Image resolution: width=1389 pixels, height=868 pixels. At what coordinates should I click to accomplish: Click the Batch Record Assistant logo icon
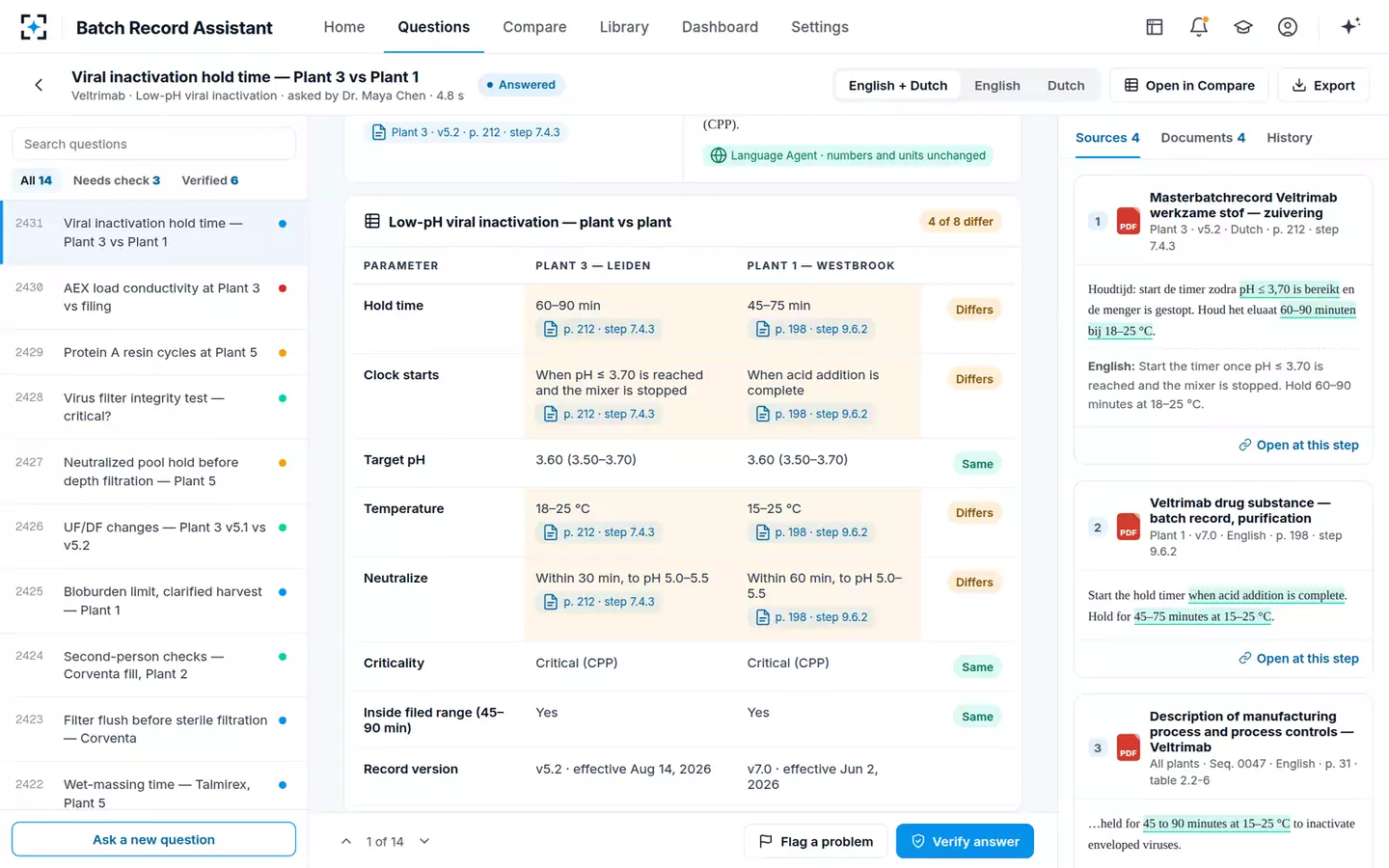pyautogui.click(x=34, y=27)
